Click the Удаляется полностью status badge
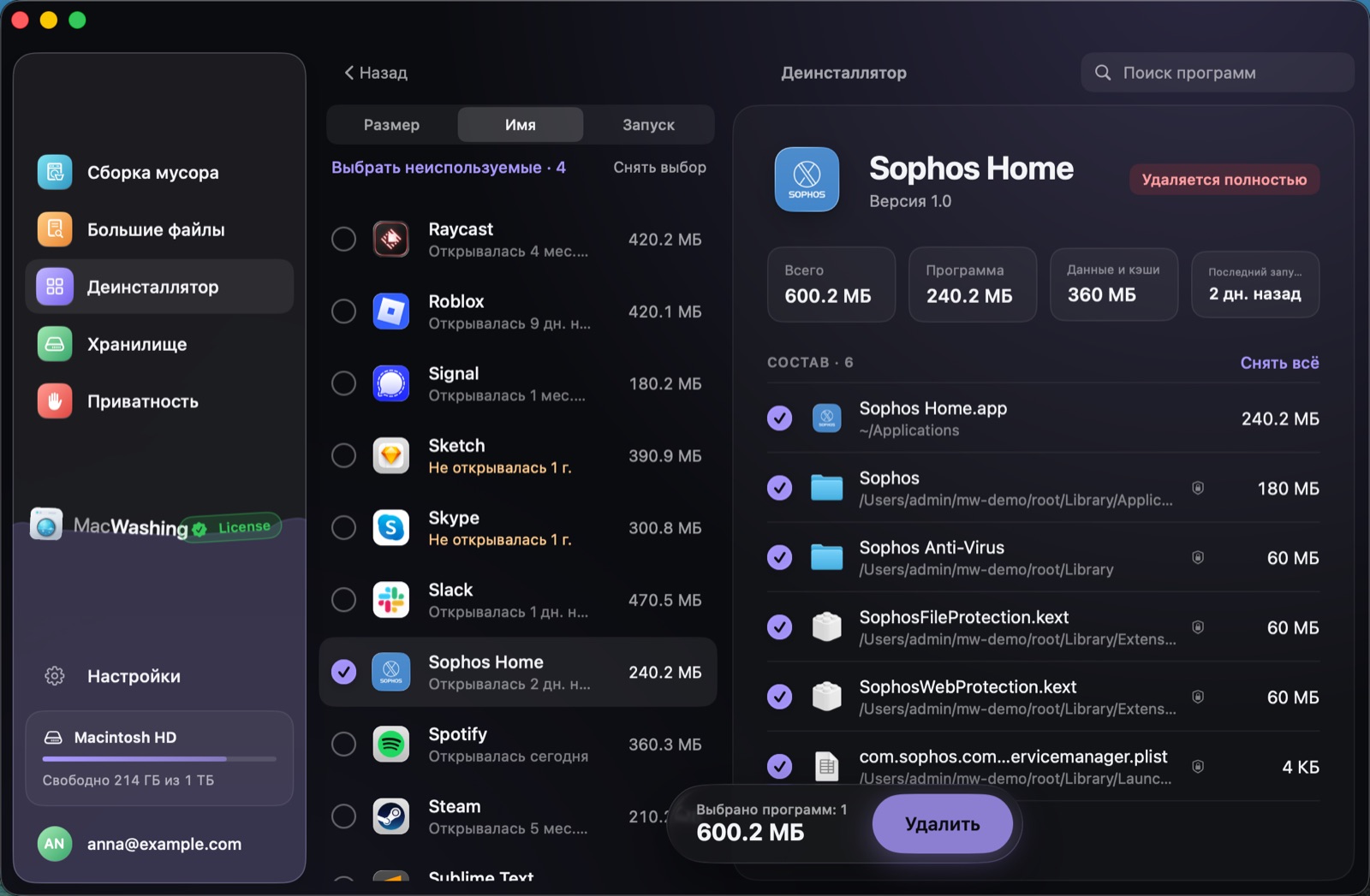This screenshot has height=896, width=1370. (x=1224, y=180)
